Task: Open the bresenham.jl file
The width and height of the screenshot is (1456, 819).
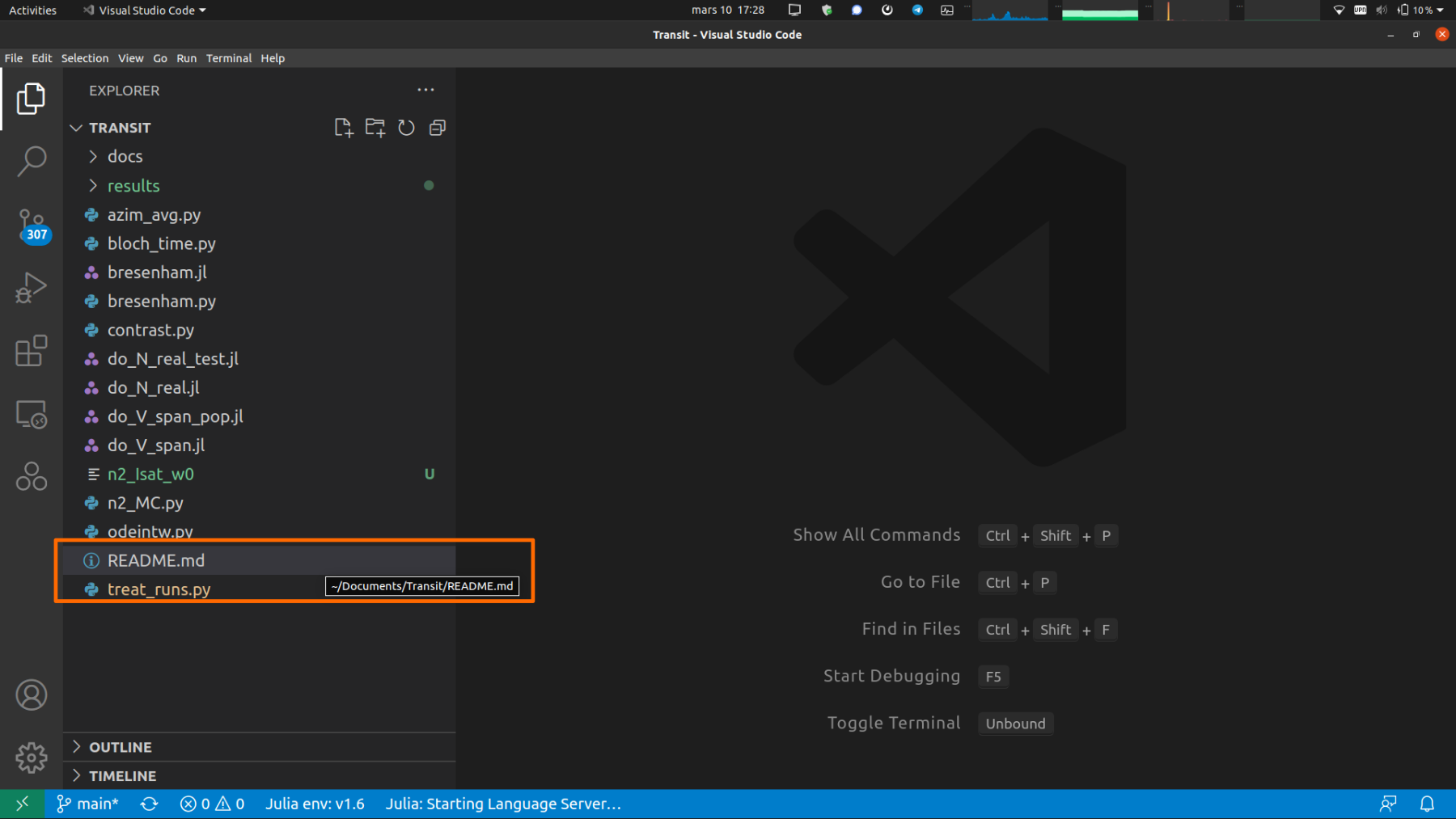Action: pos(157,272)
